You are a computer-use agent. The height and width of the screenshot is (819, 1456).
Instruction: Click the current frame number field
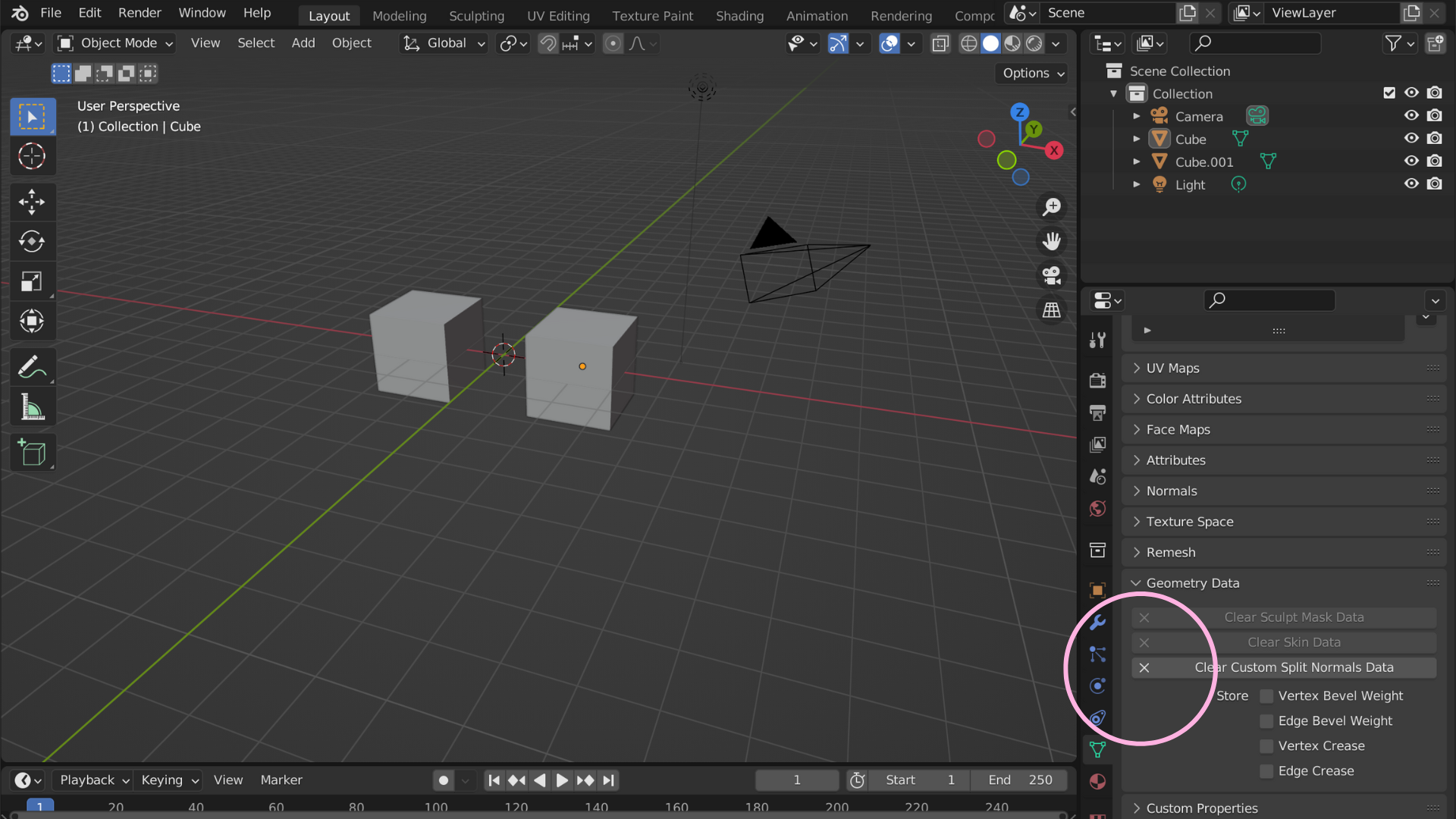[x=796, y=780]
